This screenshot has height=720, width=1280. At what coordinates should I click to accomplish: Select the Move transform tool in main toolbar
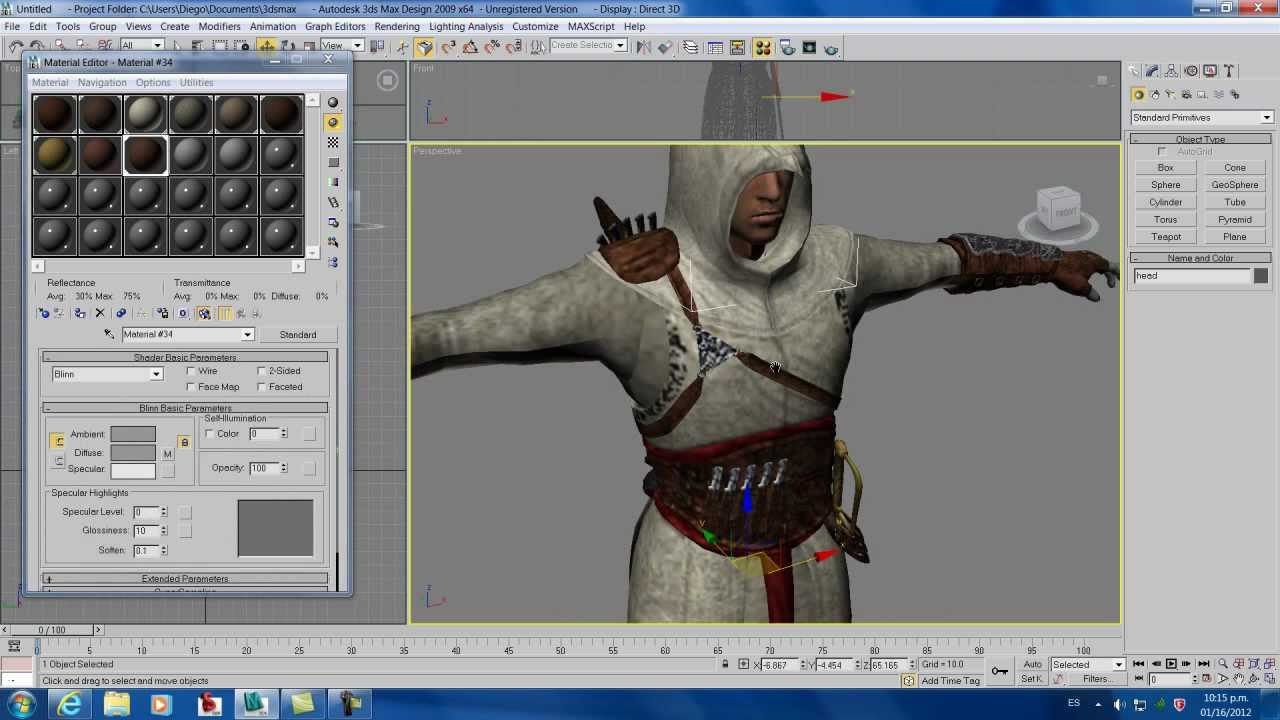(x=267, y=46)
